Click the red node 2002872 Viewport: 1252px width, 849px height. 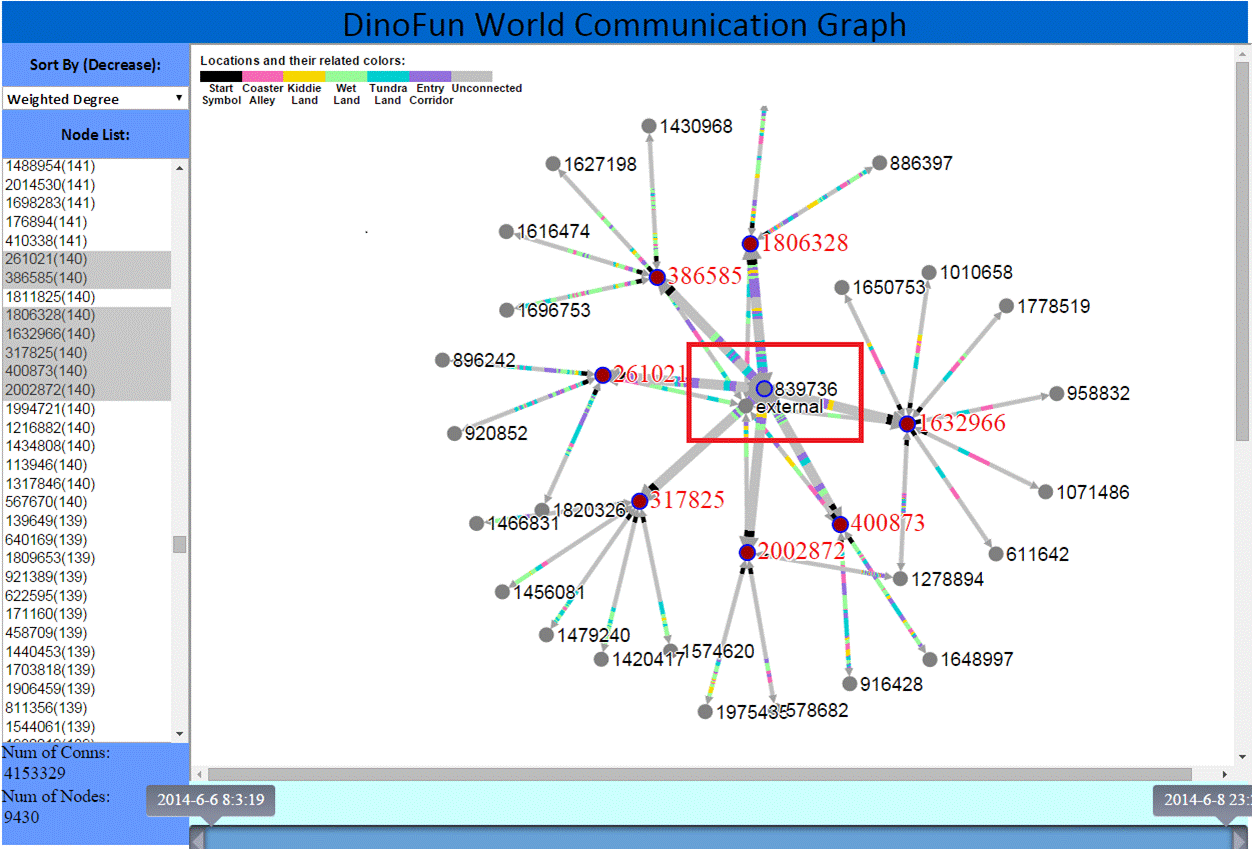pos(746,552)
